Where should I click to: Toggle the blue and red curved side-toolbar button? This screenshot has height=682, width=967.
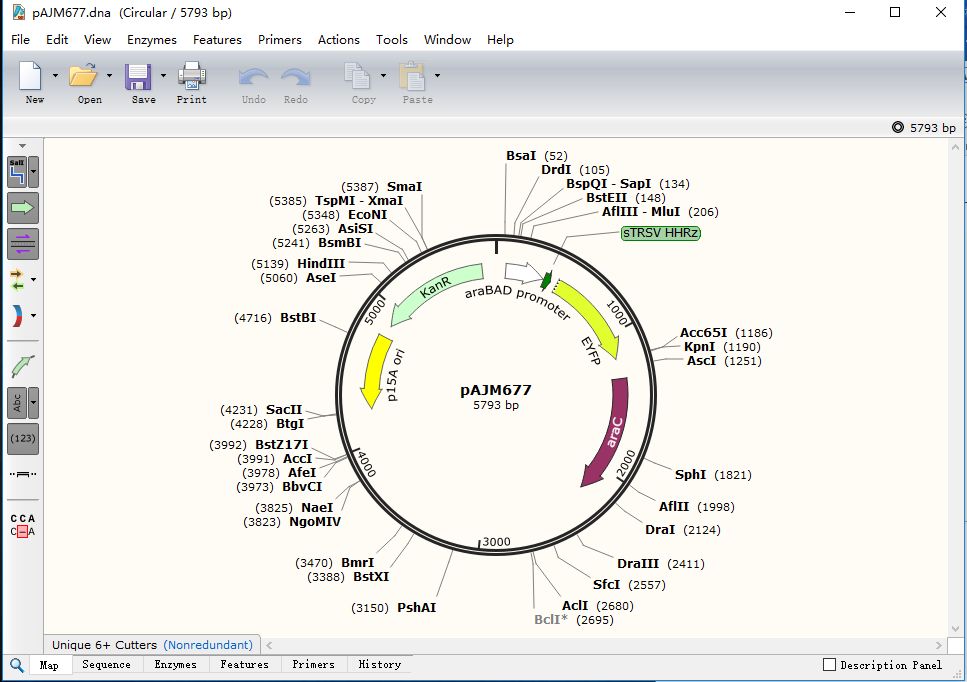pos(17,316)
